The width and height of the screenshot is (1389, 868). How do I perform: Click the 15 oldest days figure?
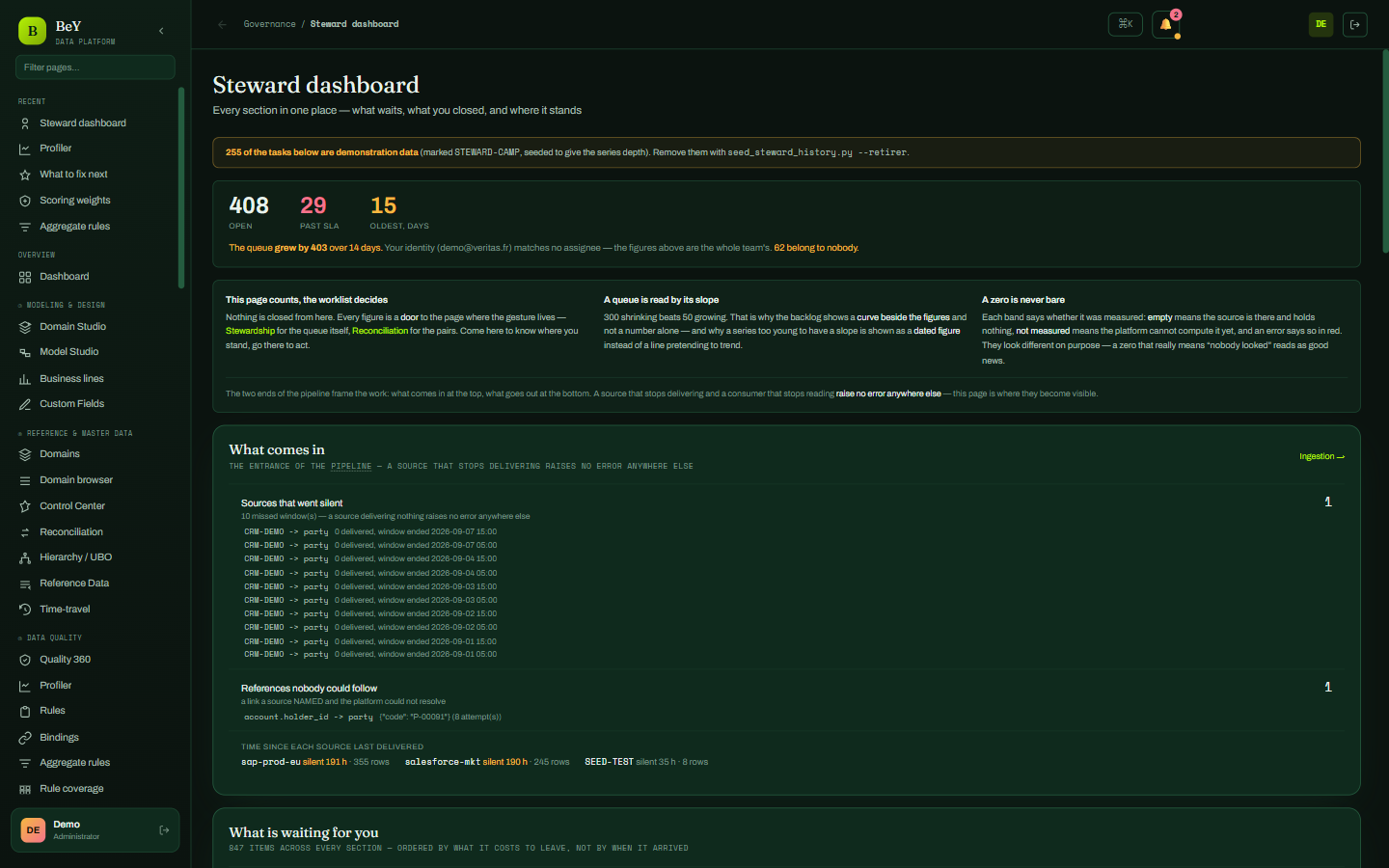point(384,205)
